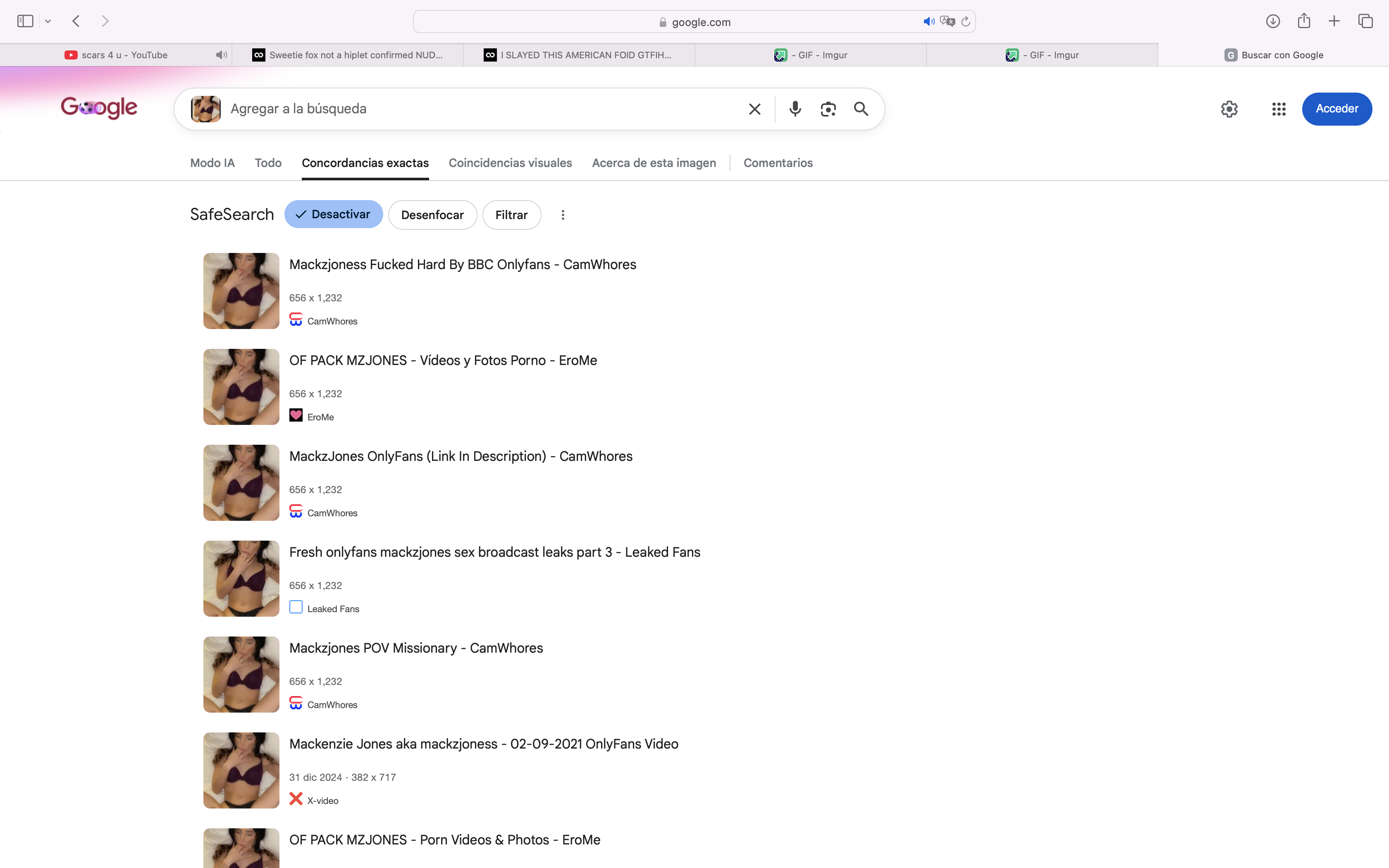Open thumbnail of the 31 dic 2024 result

pyautogui.click(x=241, y=770)
